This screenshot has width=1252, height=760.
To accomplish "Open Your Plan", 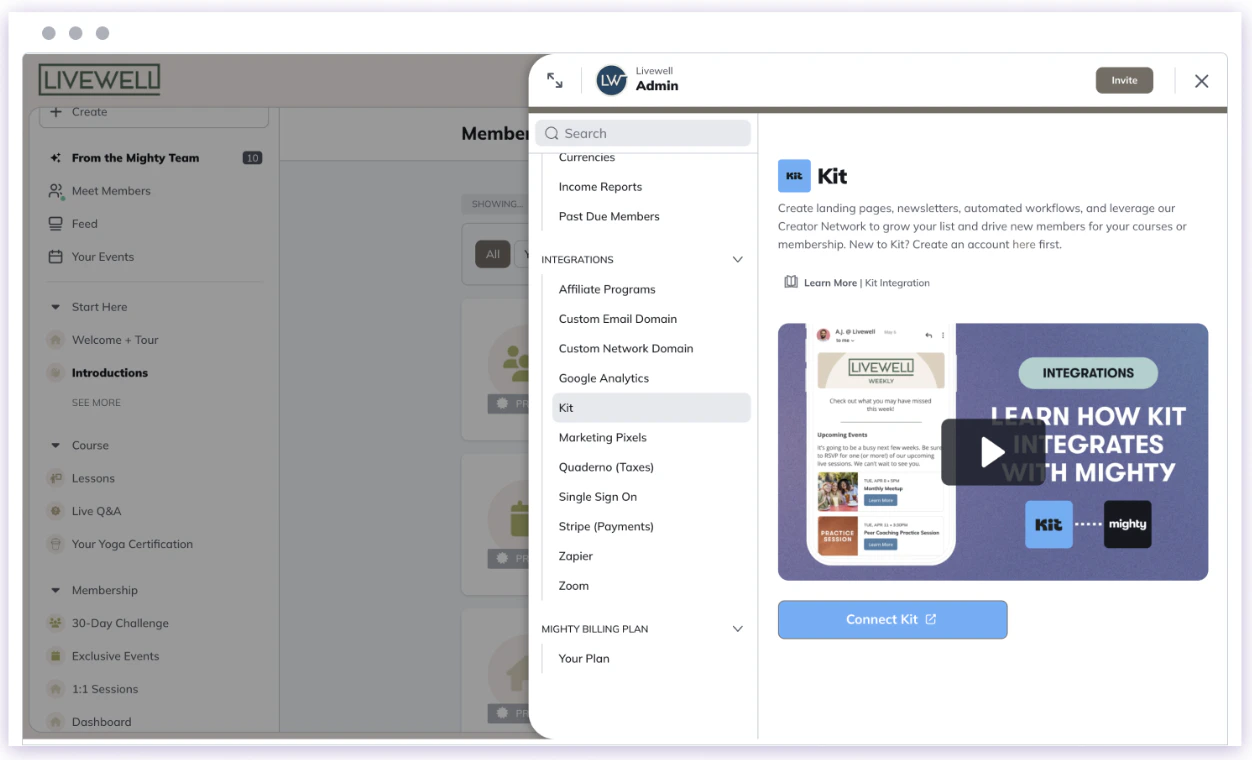I will [x=584, y=659].
